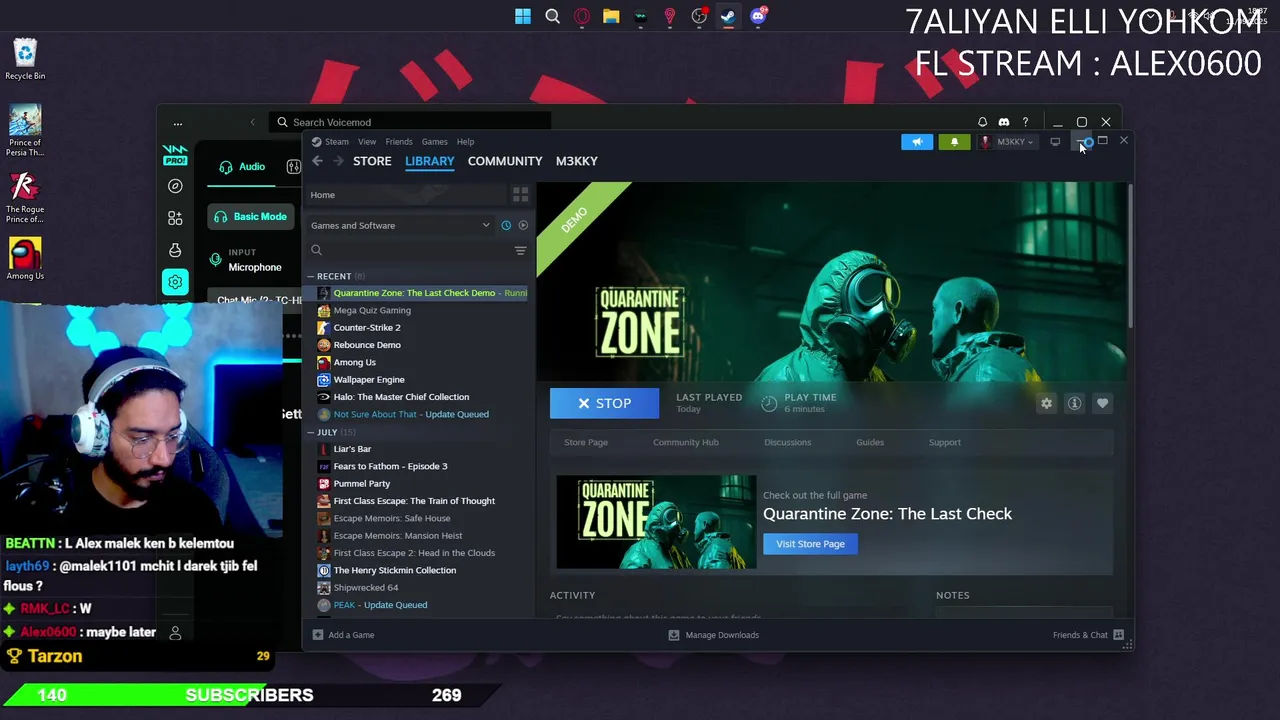Open the Store Page link tab
Screen dimensions: 1280x720
586,442
